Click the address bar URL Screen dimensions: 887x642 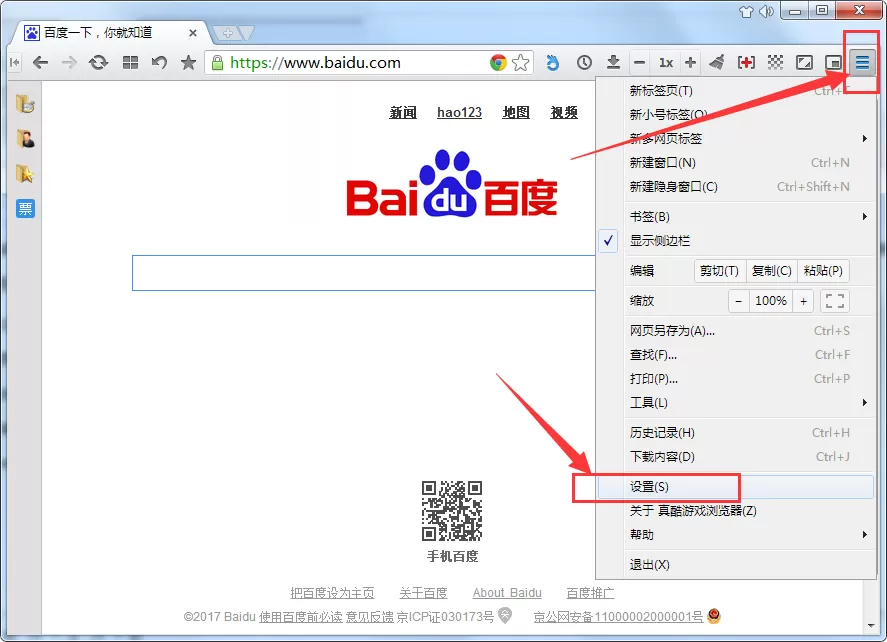point(315,62)
